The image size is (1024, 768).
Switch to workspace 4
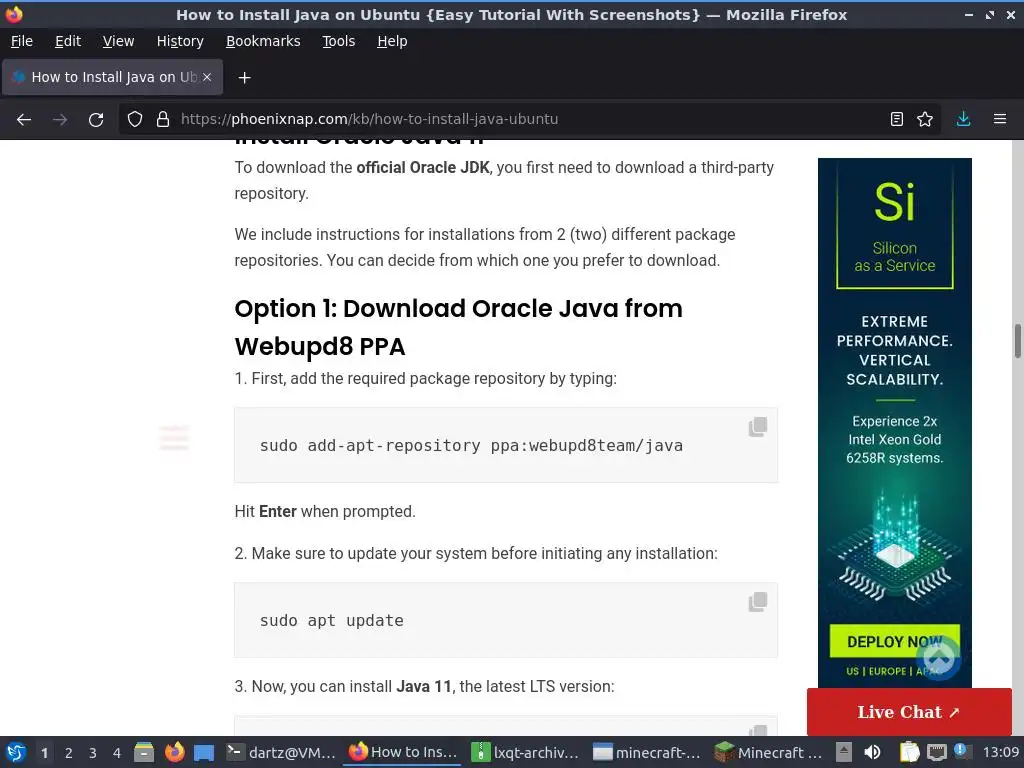pos(117,753)
